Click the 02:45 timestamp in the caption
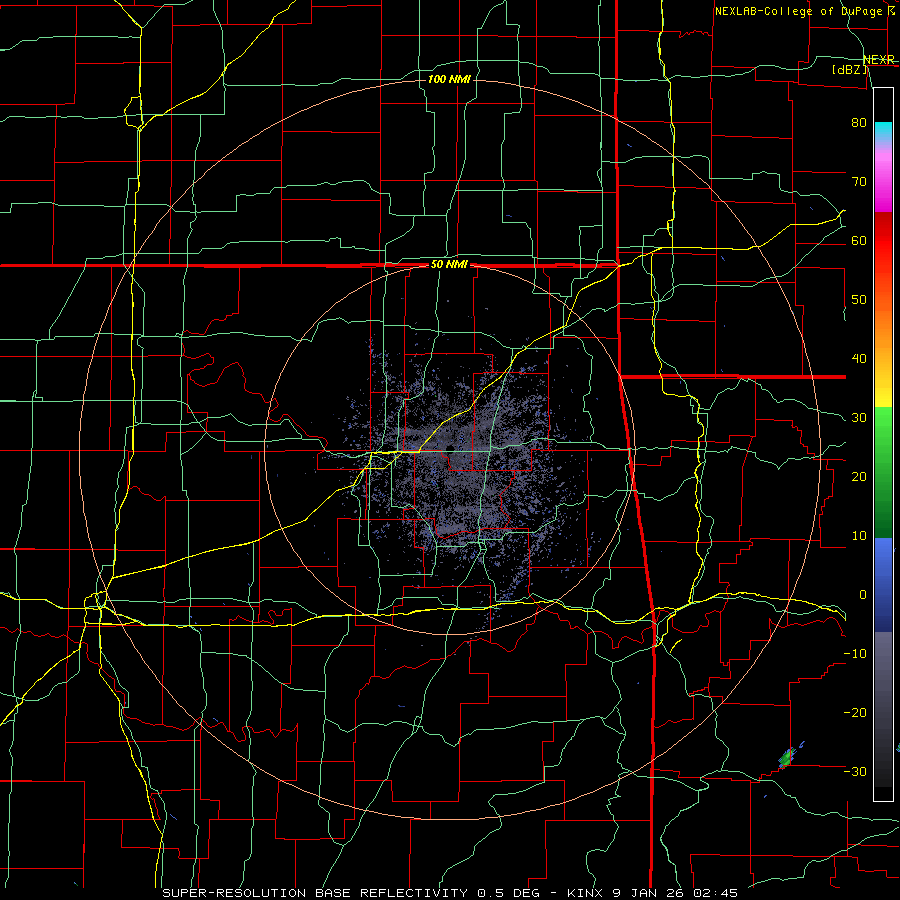The height and width of the screenshot is (900, 900). 715,893
